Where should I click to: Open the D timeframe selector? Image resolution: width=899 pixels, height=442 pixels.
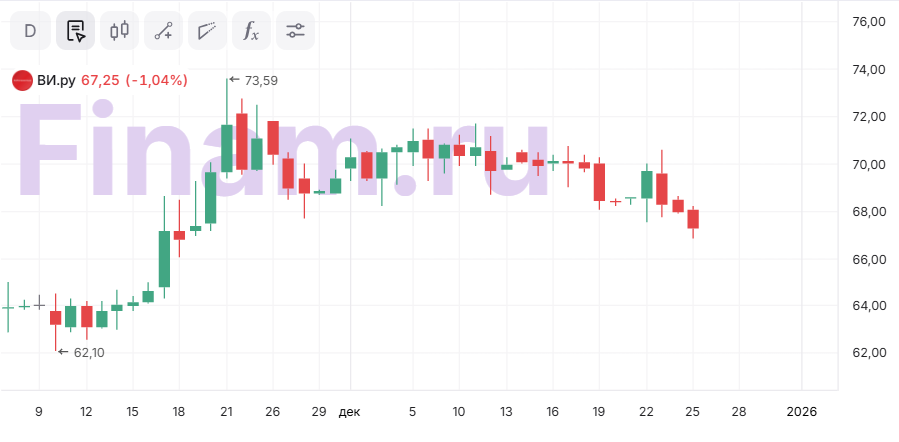click(30, 31)
